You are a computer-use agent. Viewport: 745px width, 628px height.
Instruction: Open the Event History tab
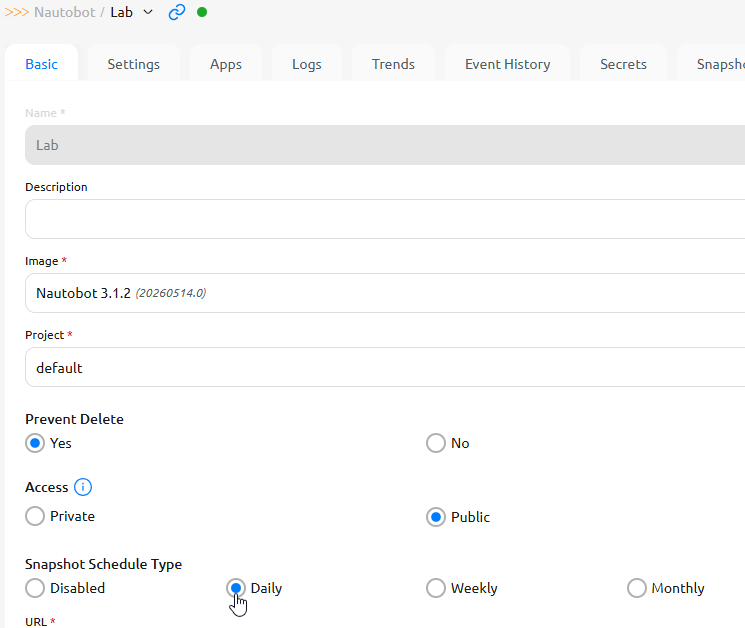click(x=507, y=64)
